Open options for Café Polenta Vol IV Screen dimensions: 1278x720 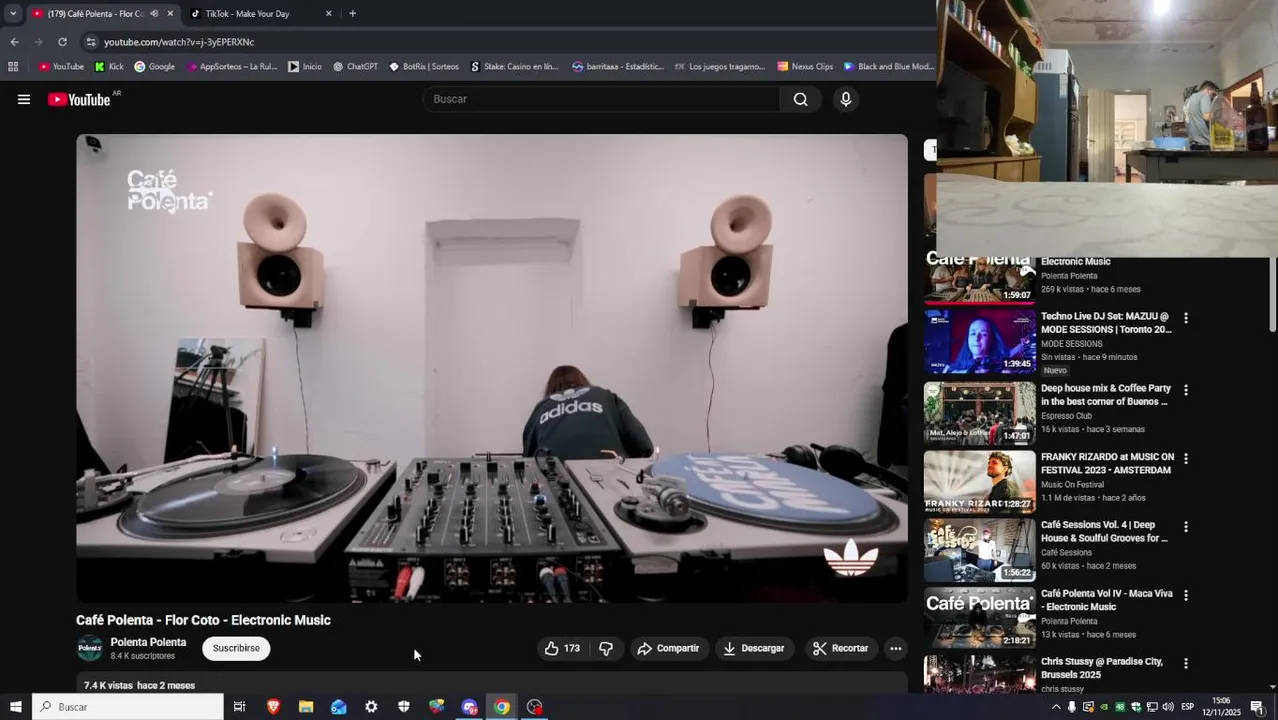coord(1186,595)
